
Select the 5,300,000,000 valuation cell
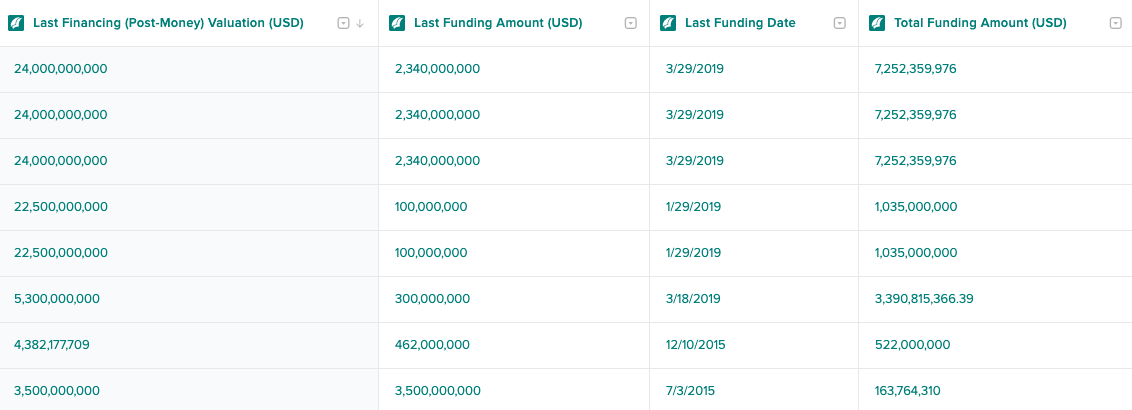189,299
